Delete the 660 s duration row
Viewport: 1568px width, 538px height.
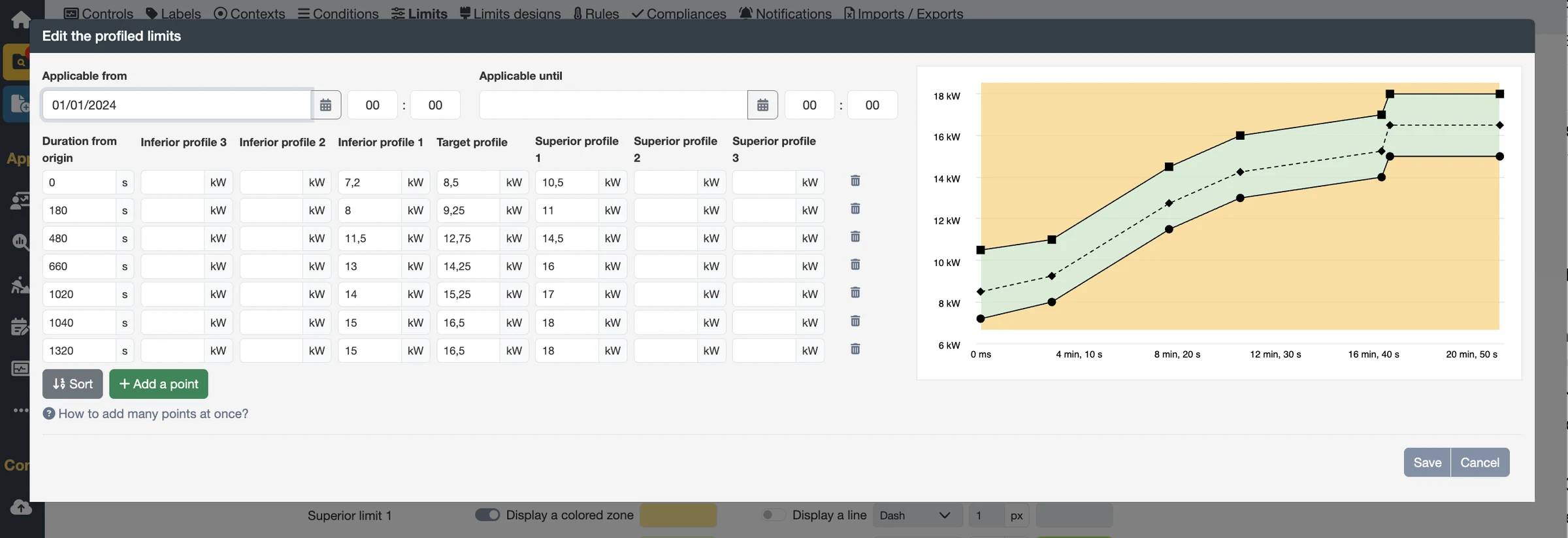pos(855,265)
